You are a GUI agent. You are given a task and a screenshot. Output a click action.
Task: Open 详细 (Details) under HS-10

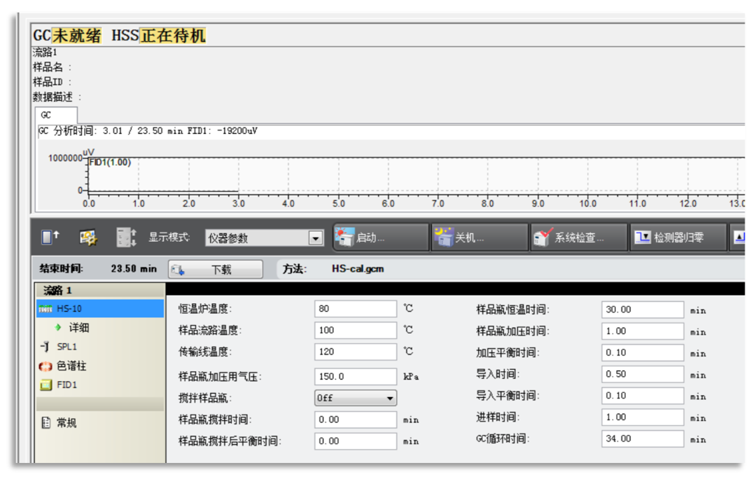78,327
